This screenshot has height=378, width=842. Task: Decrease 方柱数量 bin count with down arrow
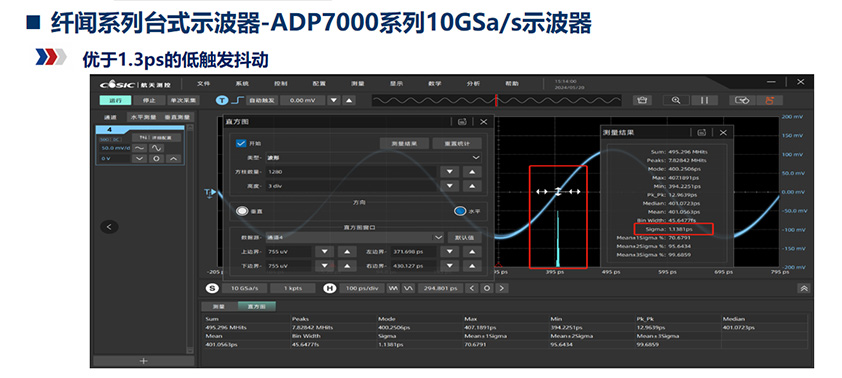tap(449, 172)
